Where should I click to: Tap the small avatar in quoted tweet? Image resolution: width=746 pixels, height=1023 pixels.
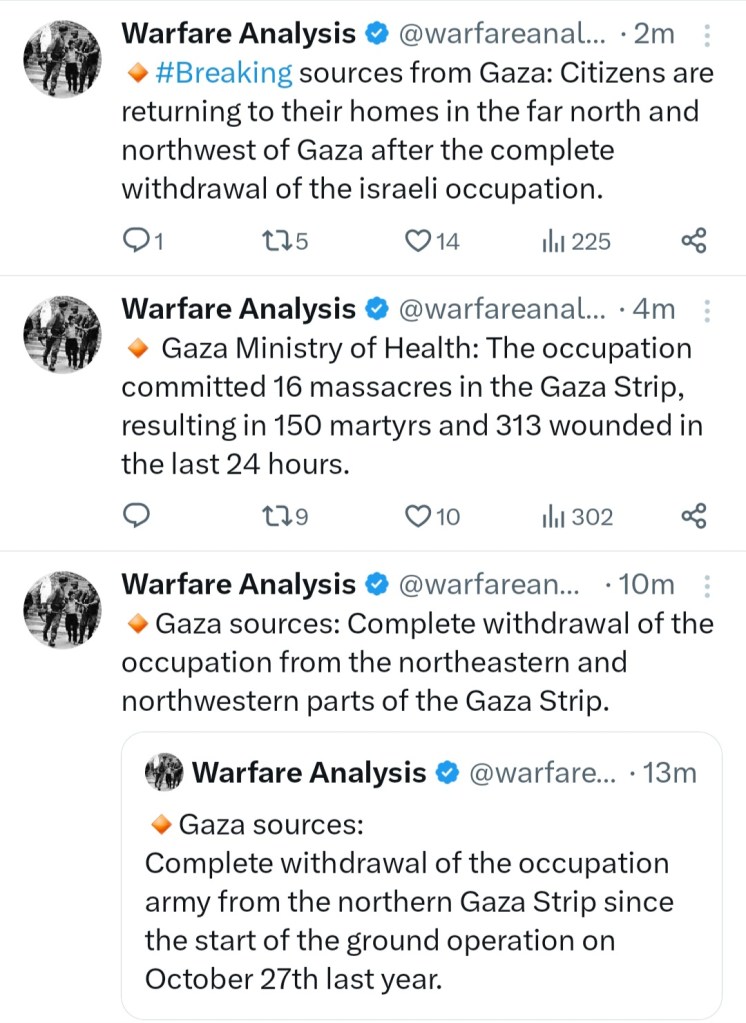163,772
